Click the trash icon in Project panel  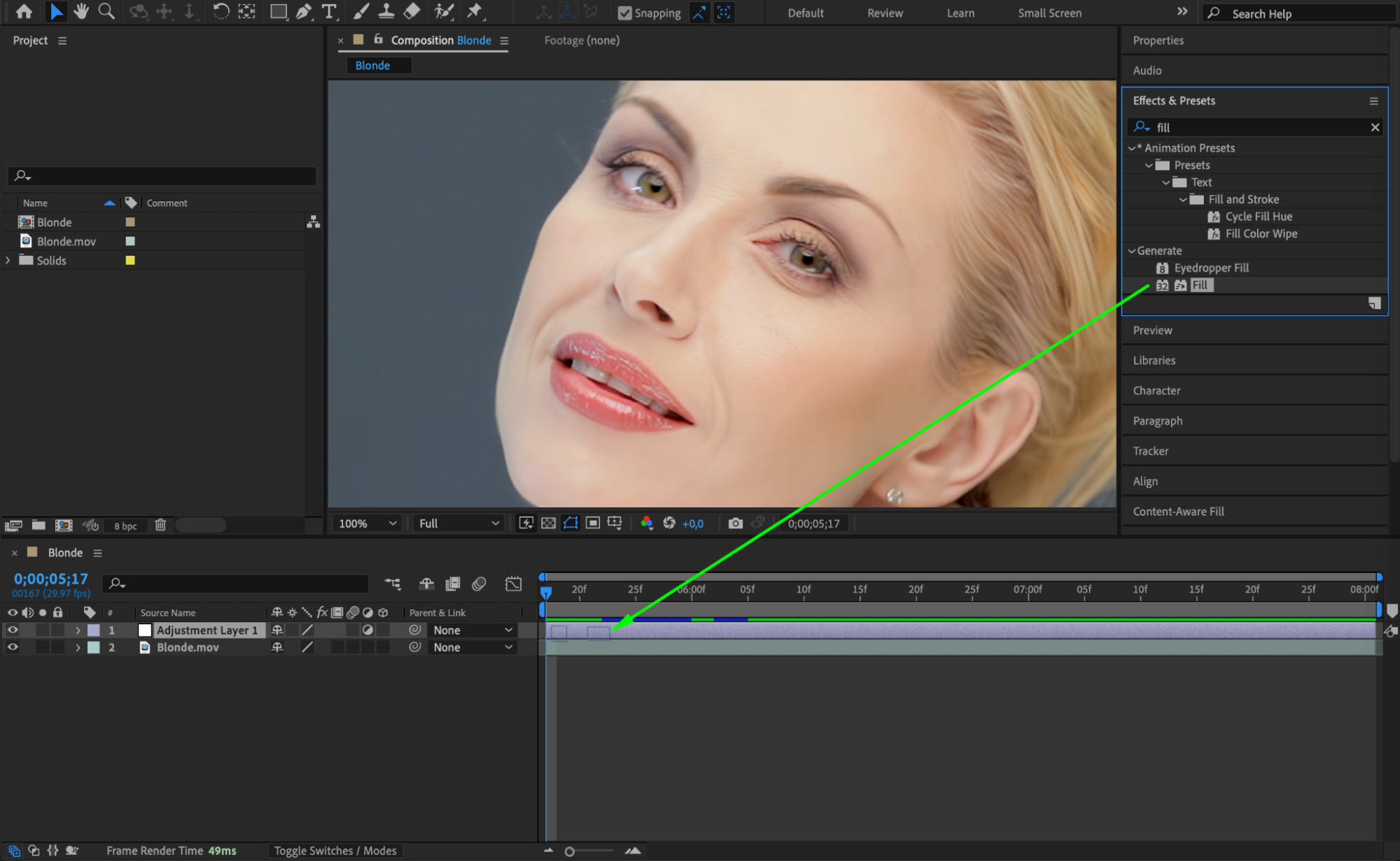click(x=160, y=525)
